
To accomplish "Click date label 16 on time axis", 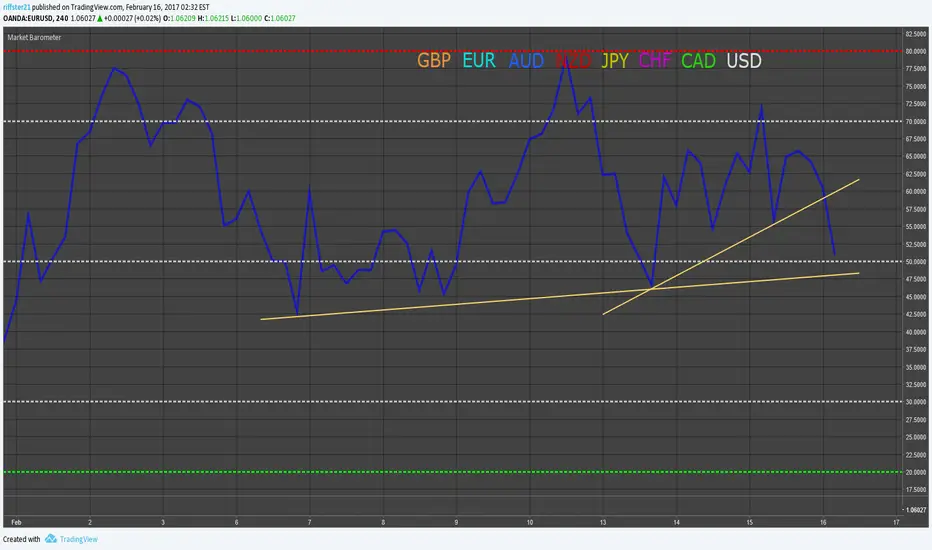I will 823,522.
